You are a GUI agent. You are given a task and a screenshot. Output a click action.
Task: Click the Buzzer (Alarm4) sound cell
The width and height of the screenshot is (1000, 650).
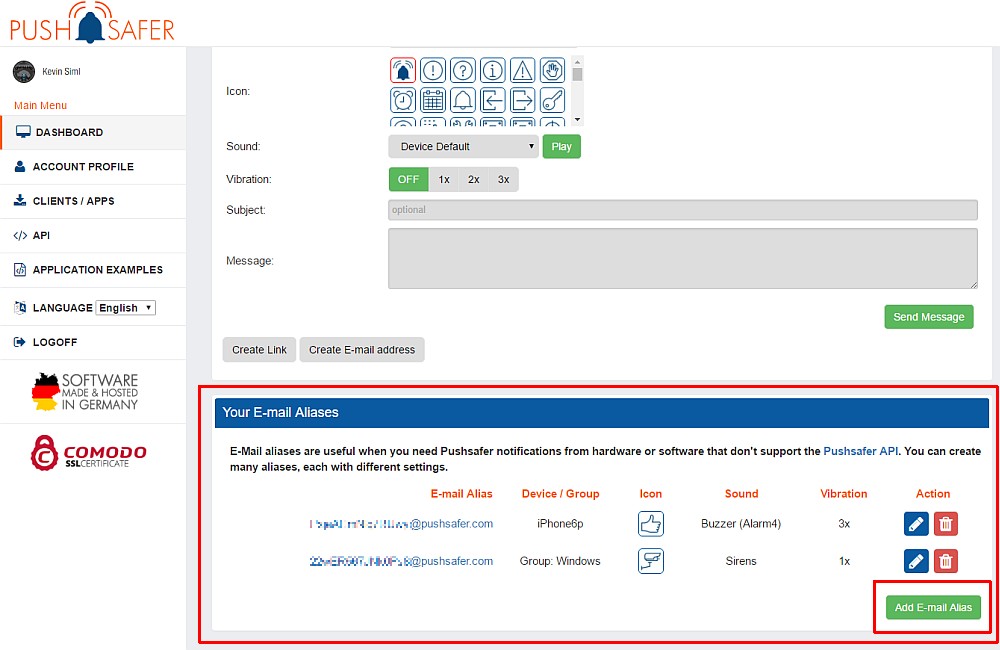740,524
